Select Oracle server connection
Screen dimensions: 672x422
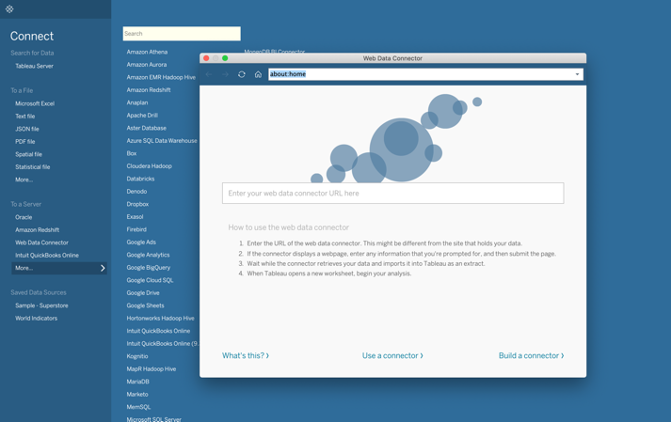point(24,217)
